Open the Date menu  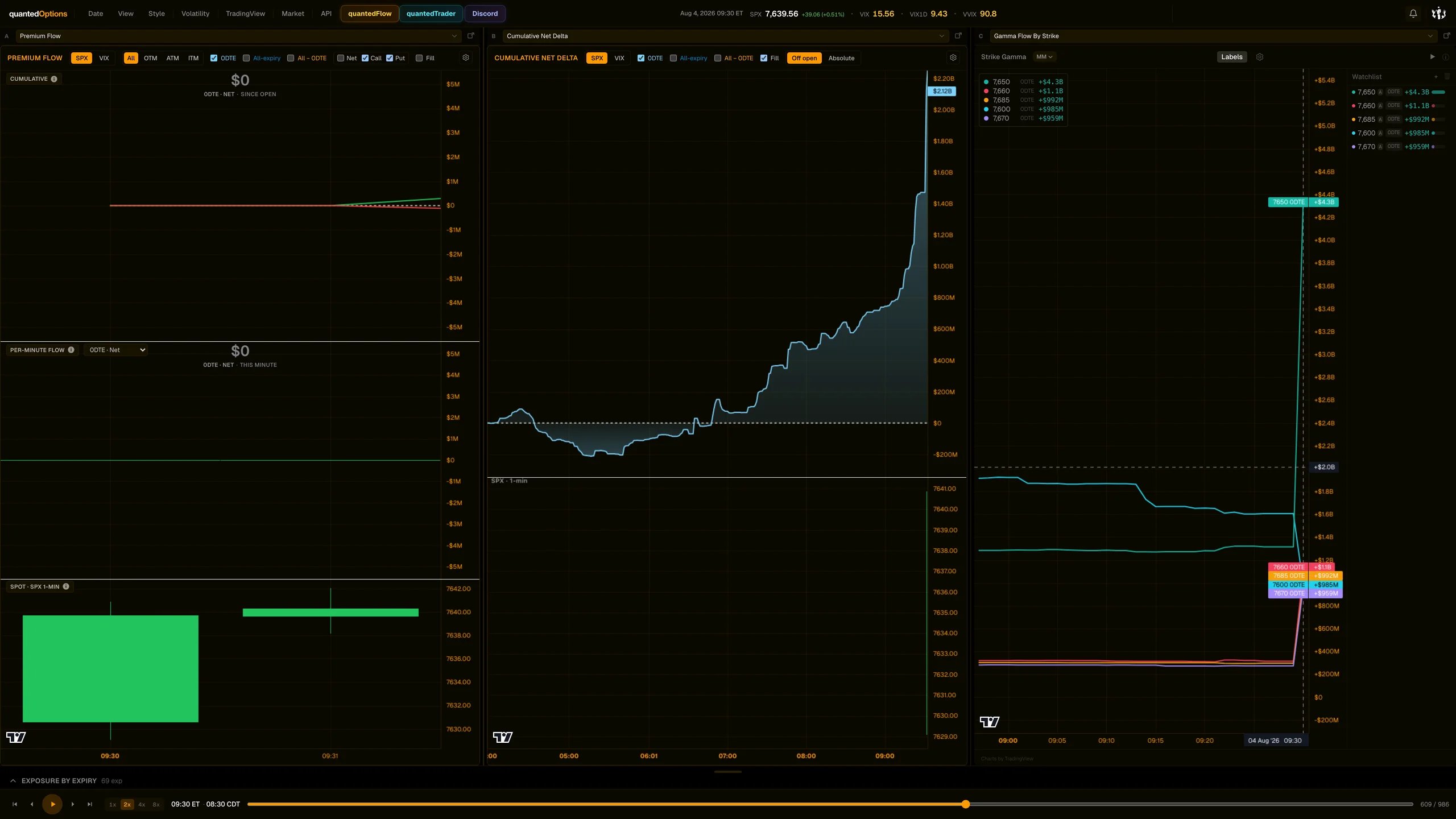(x=96, y=14)
